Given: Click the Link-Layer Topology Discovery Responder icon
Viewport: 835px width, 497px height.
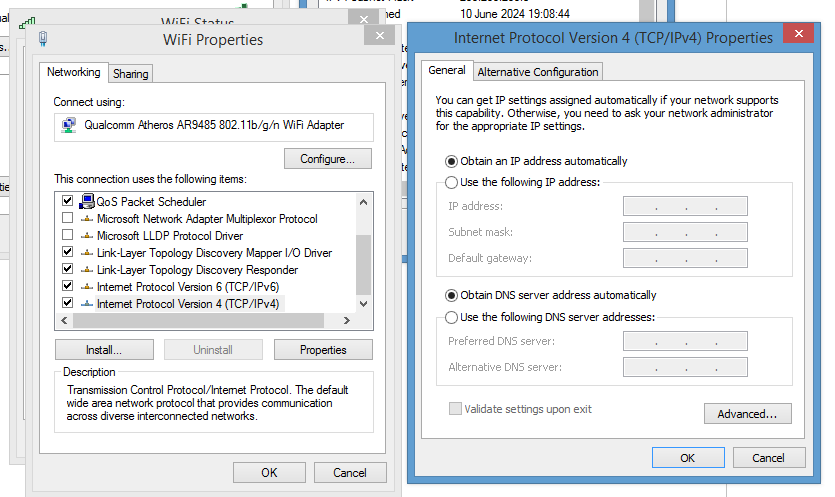Looking at the screenshot, I should pyautogui.click(x=87, y=270).
